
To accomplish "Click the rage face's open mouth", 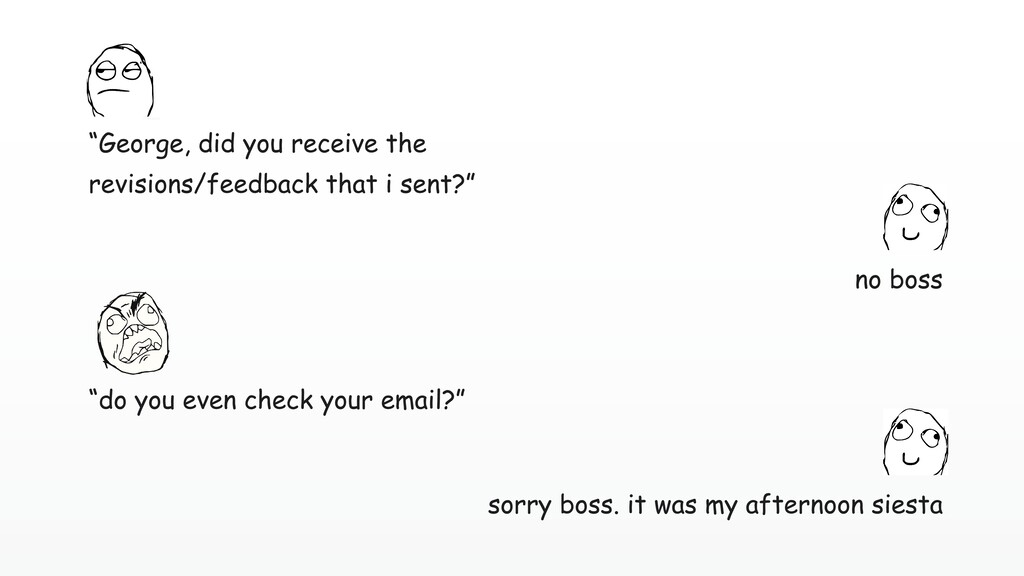I will (x=142, y=345).
